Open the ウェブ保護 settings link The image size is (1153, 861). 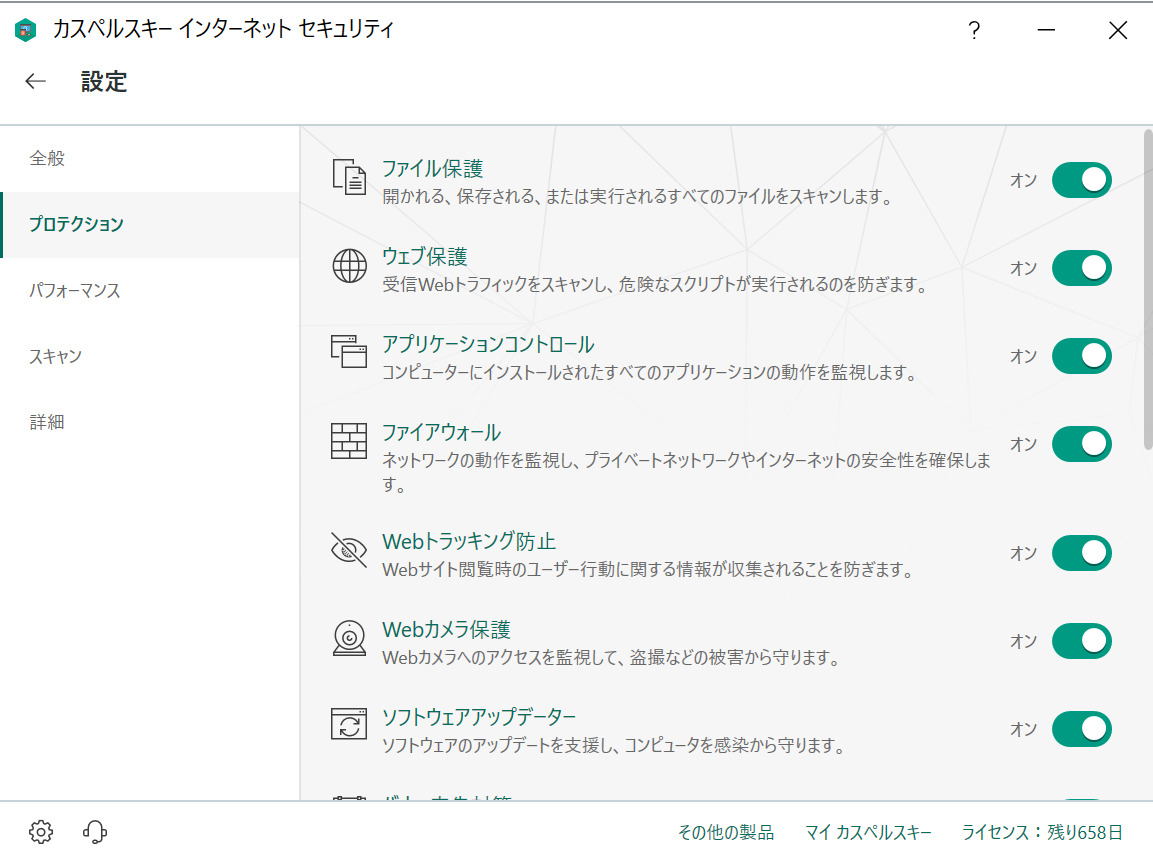[424, 256]
